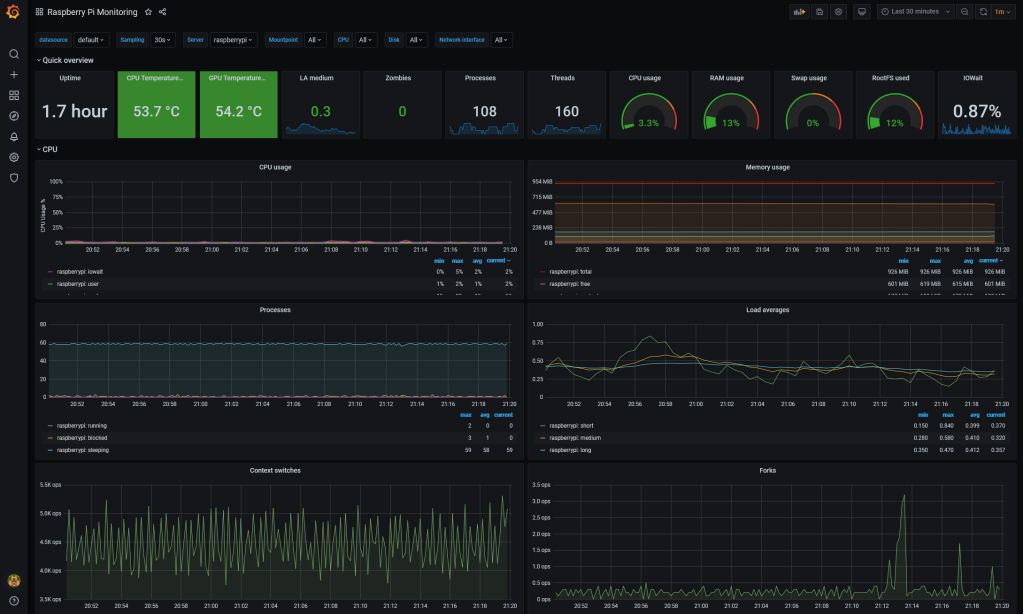This screenshot has height=614, width=1023.
Task: Click the Grafana logo home icon
Action: [x=12, y=12]
